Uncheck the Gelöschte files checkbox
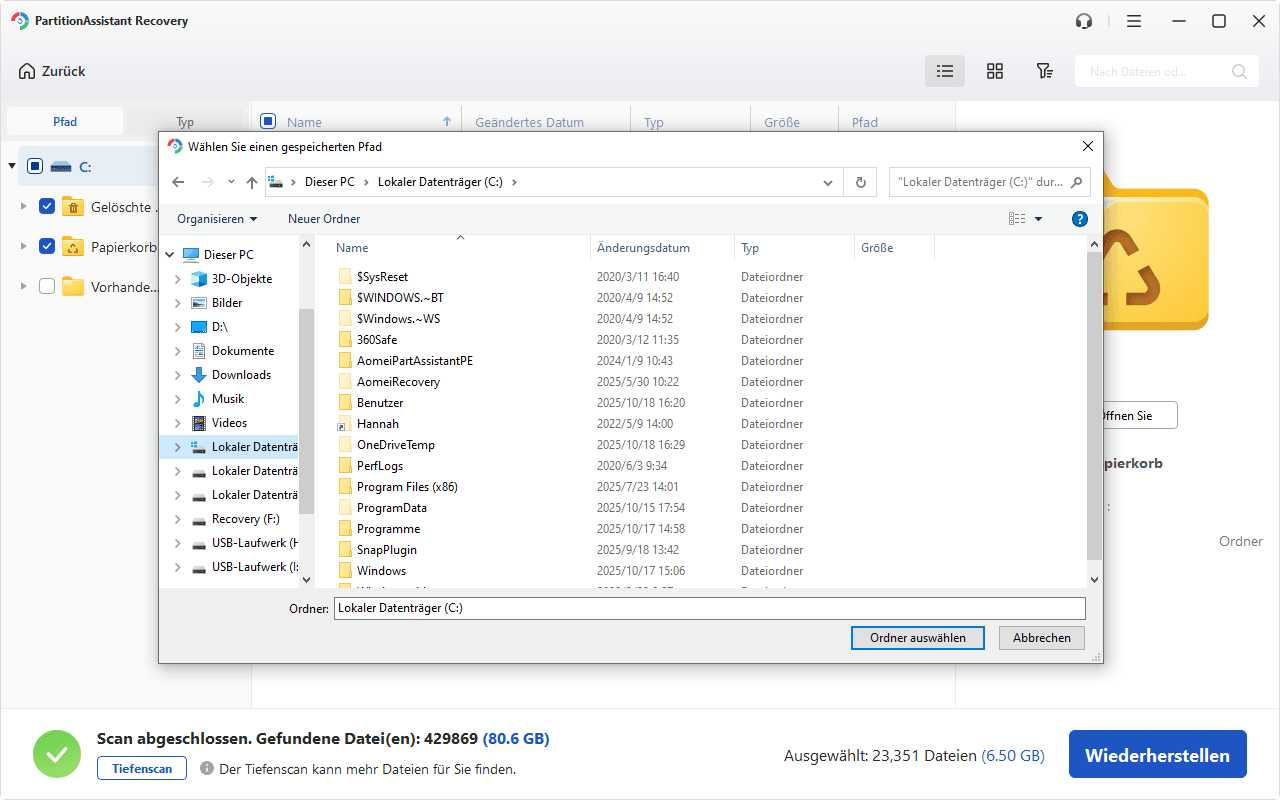Screen dimensions: 1280x800 [47, 206]
